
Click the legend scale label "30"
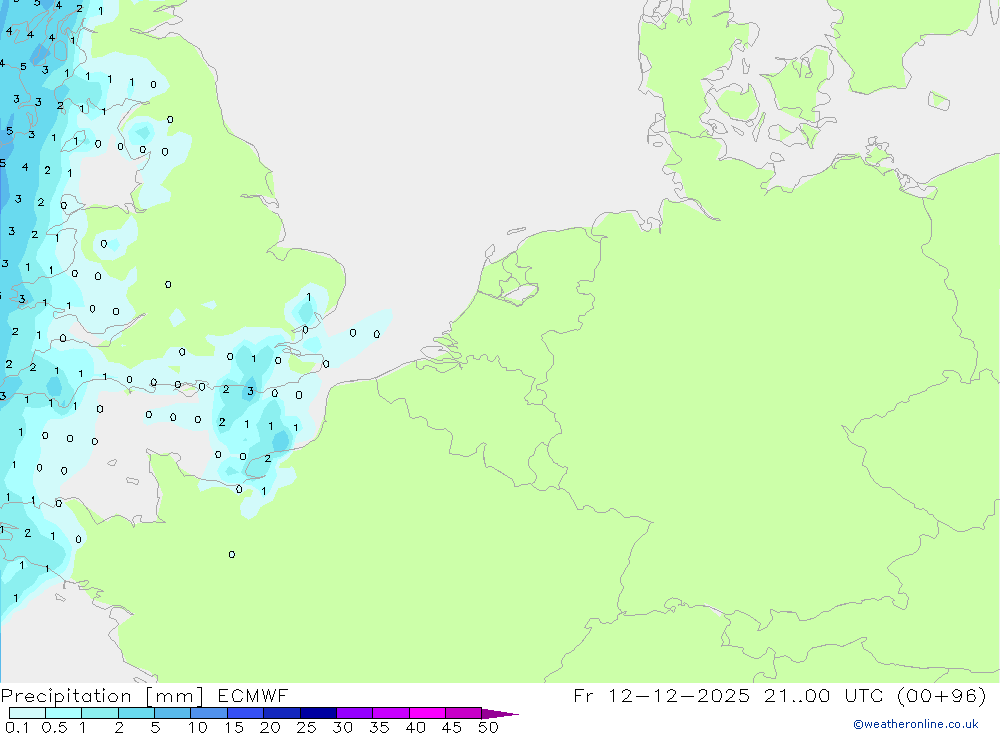[342, 727]
